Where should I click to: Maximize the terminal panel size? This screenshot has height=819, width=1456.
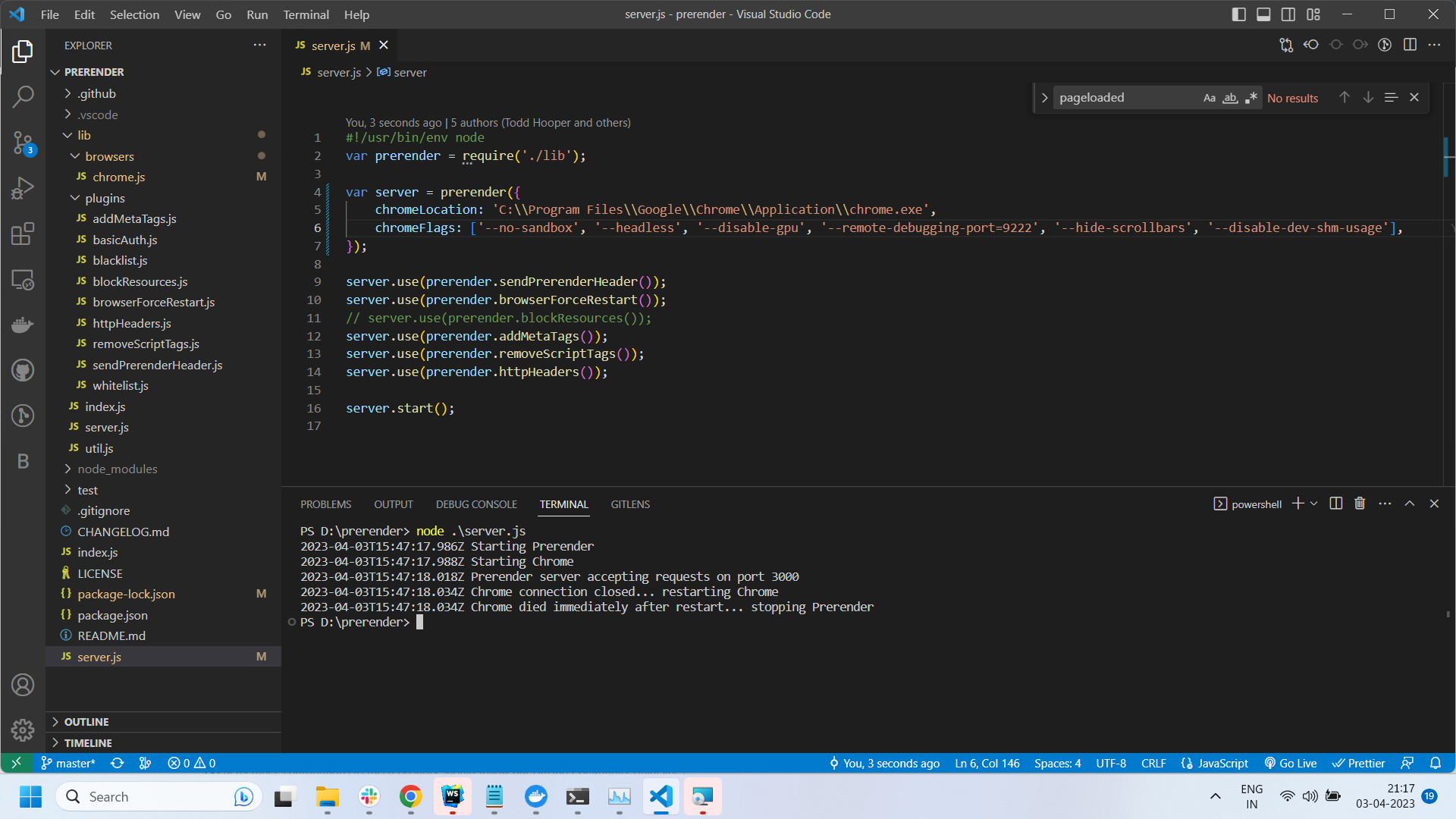1410,504
